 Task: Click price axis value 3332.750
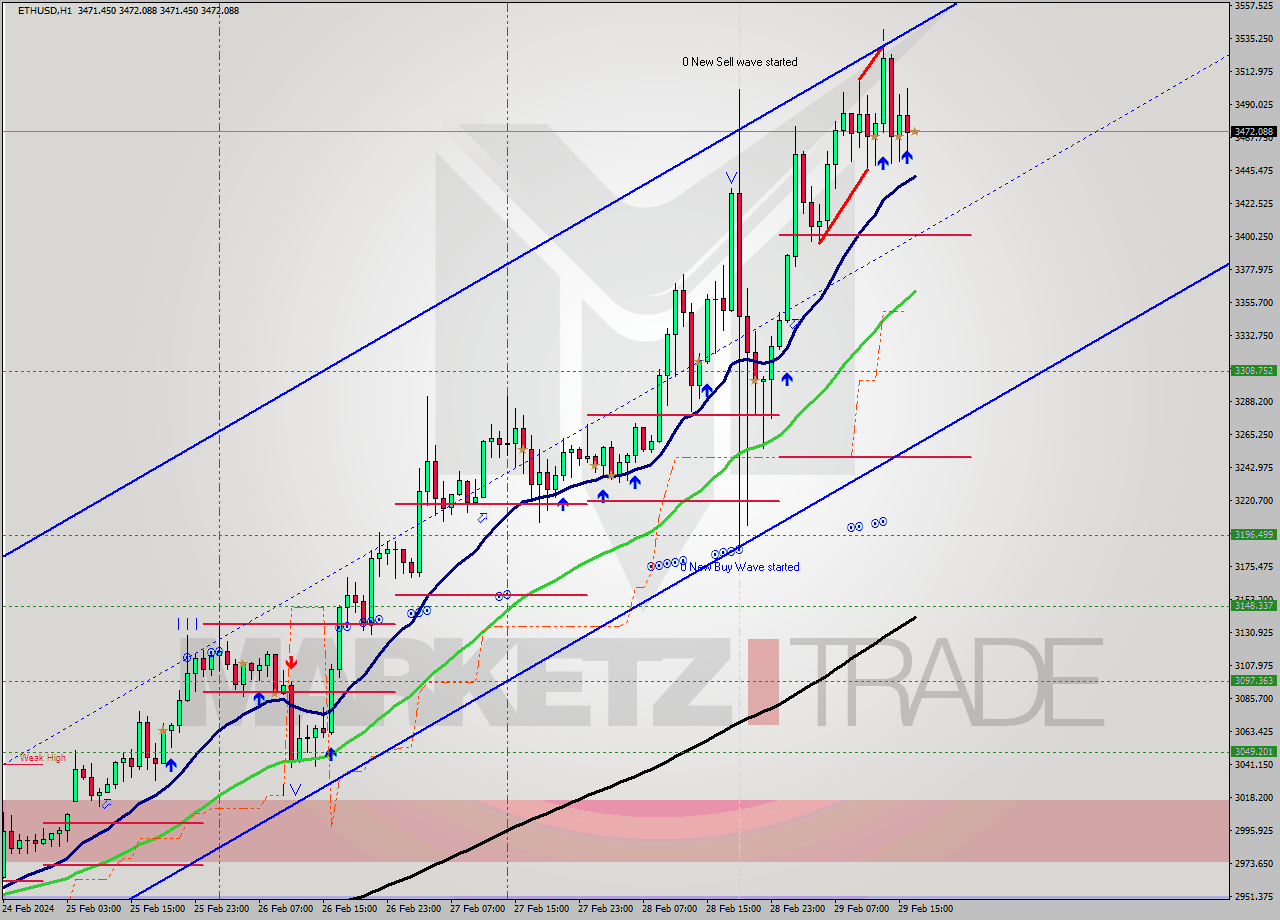click(1253, 336)
